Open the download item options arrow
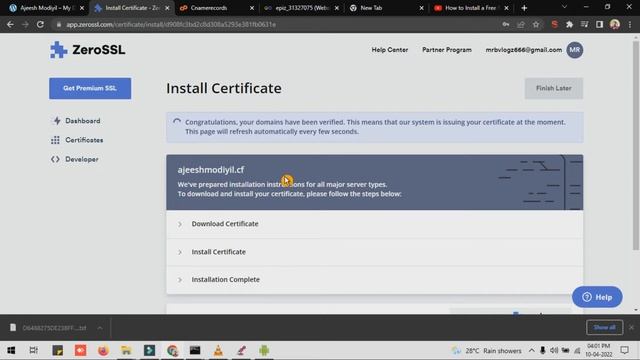This screenshot has width=640, height=360. coord(100,328)
